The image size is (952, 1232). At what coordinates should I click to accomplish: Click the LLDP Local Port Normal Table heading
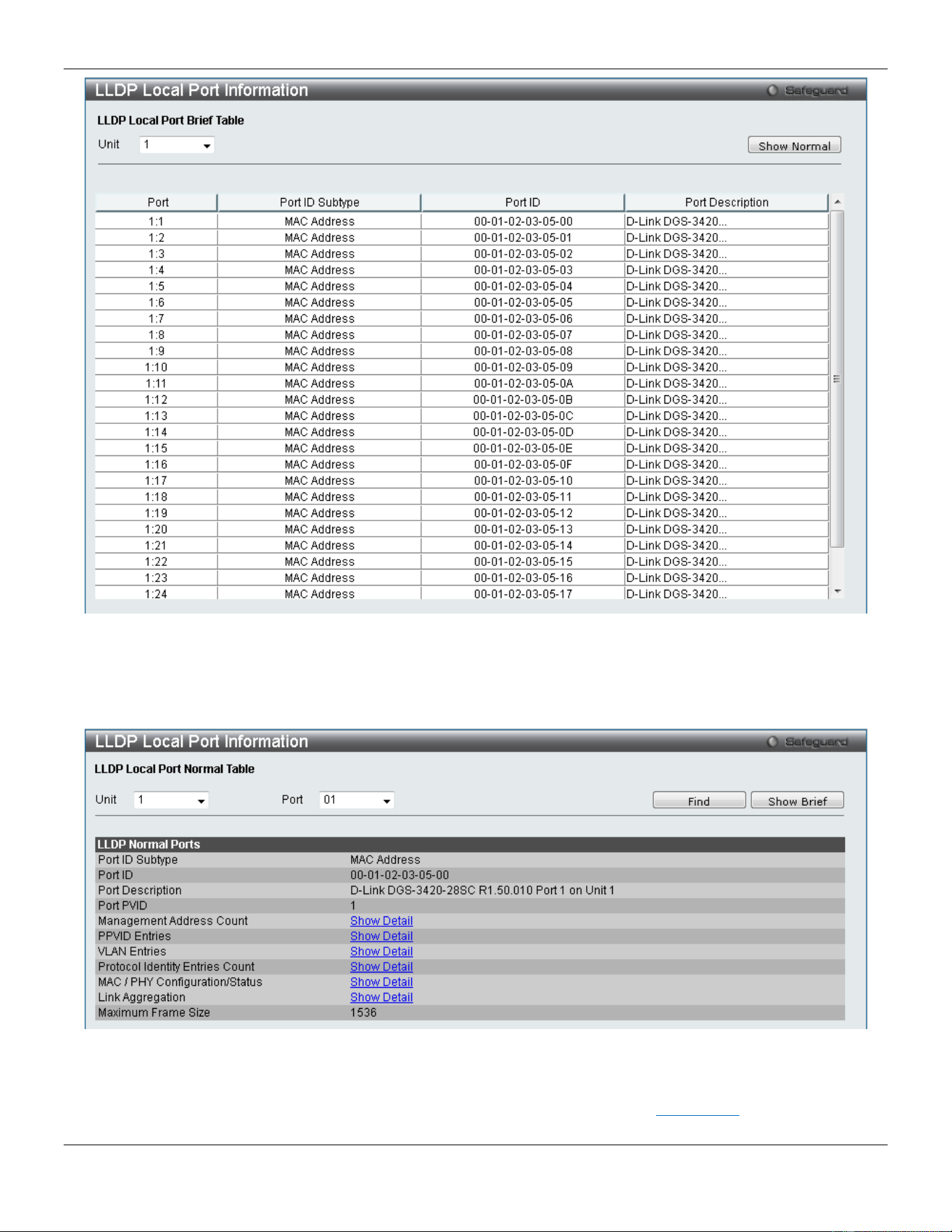pyautogui.click(x=174, y=769)
